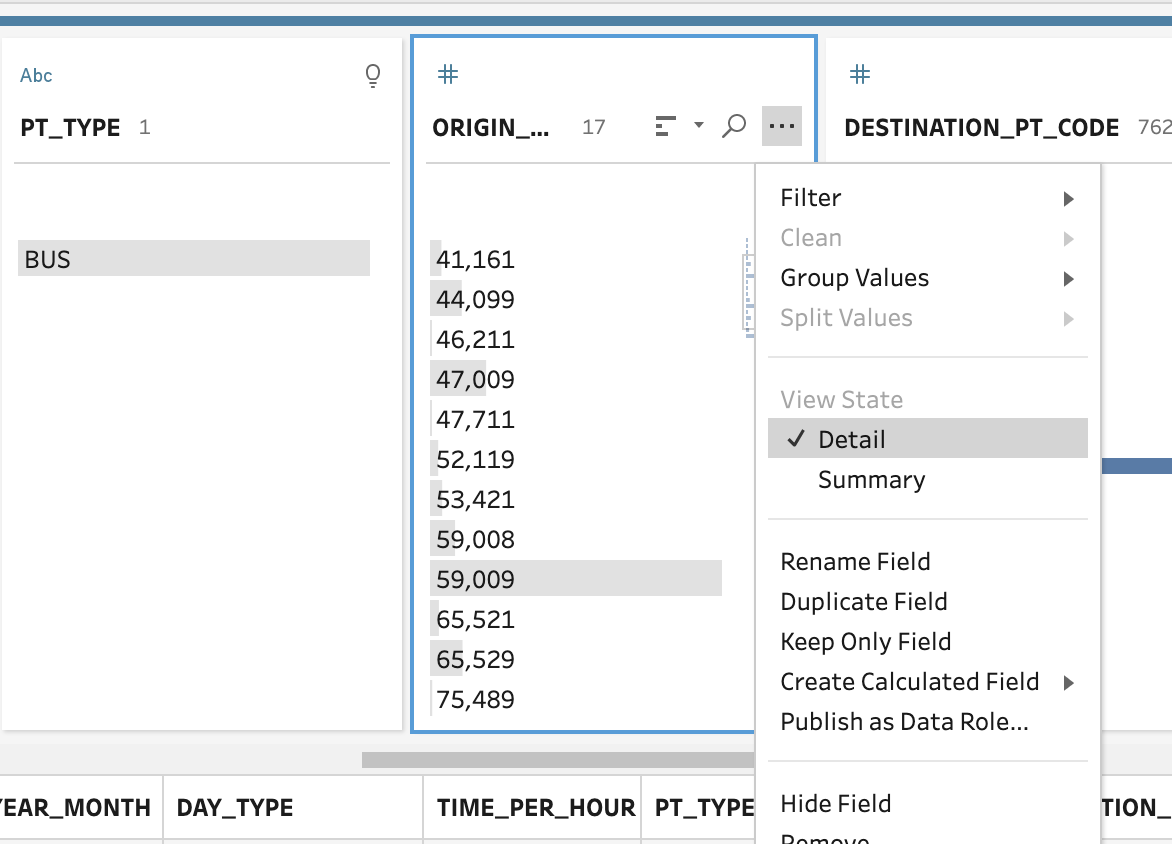Click the lightbulb recommendations icon on PT_TYPE
The width and height of the screenshot is (1172, 844).
click(x=373, y=76)
